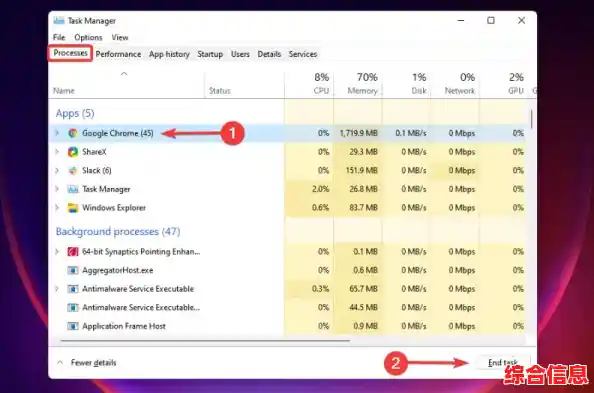Click Slack's 151.9 MB memory value

[x=361, y=171]
